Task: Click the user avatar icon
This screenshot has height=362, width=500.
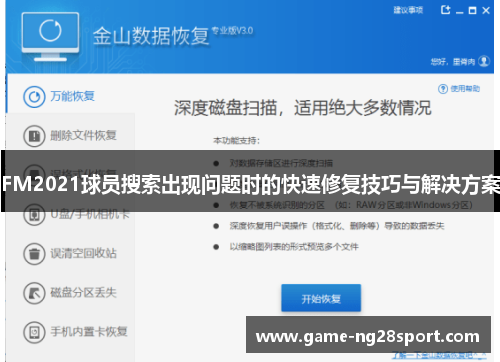Action: tap(484, 61)
